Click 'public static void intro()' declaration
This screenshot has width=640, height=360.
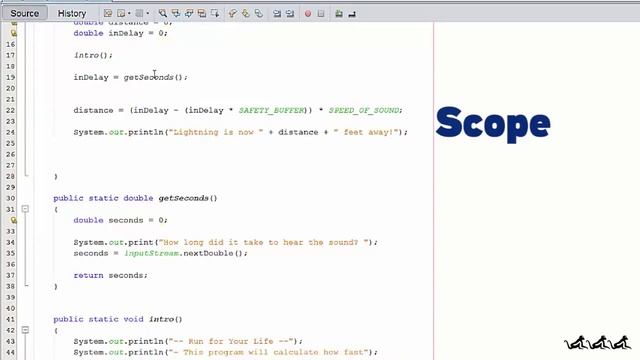pos(118,319)
